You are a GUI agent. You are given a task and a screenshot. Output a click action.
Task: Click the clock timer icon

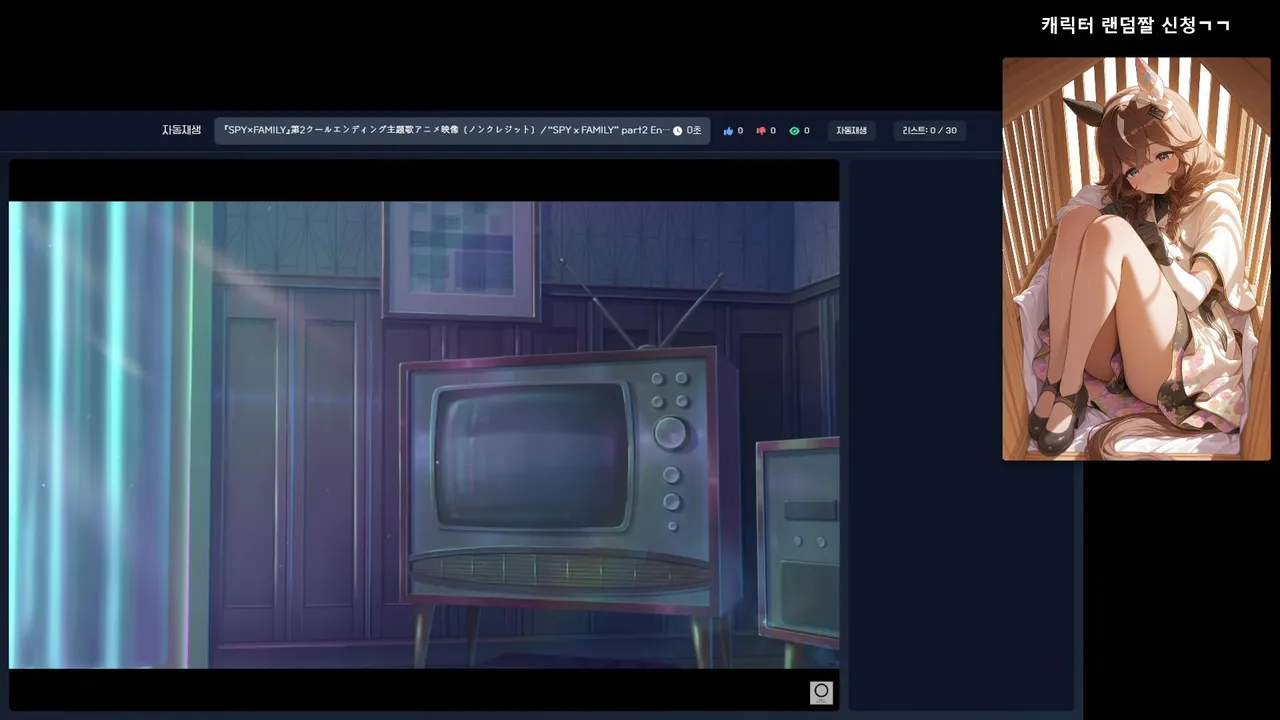[677, 131]
